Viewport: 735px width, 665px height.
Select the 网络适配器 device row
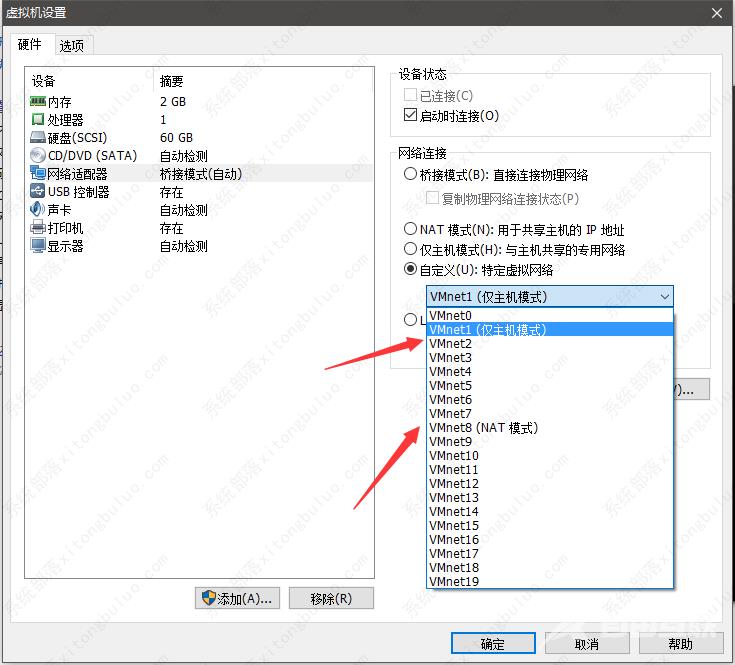point(200,173)
